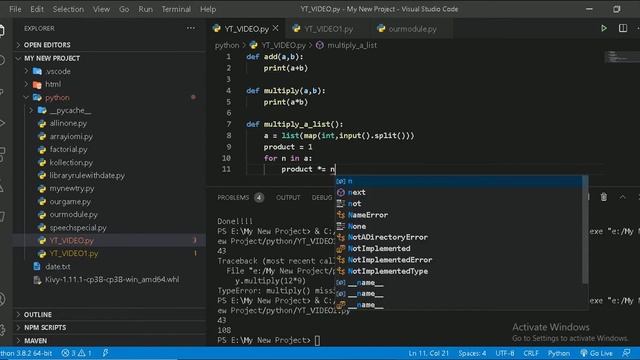640x360 pixels.
Task: Open allinone.py in explorer
Action: pyautogui.click(x=110, y=123)
